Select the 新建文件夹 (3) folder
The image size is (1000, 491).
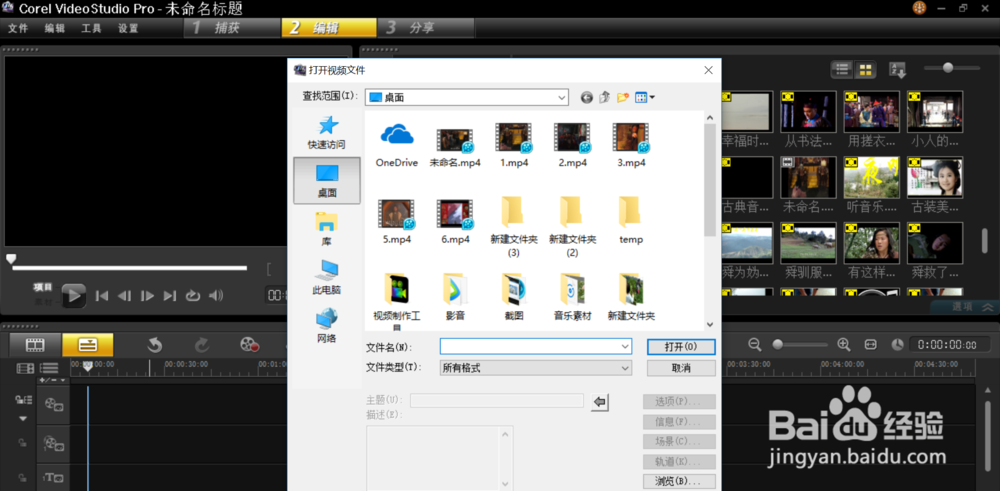coord(514,227)
